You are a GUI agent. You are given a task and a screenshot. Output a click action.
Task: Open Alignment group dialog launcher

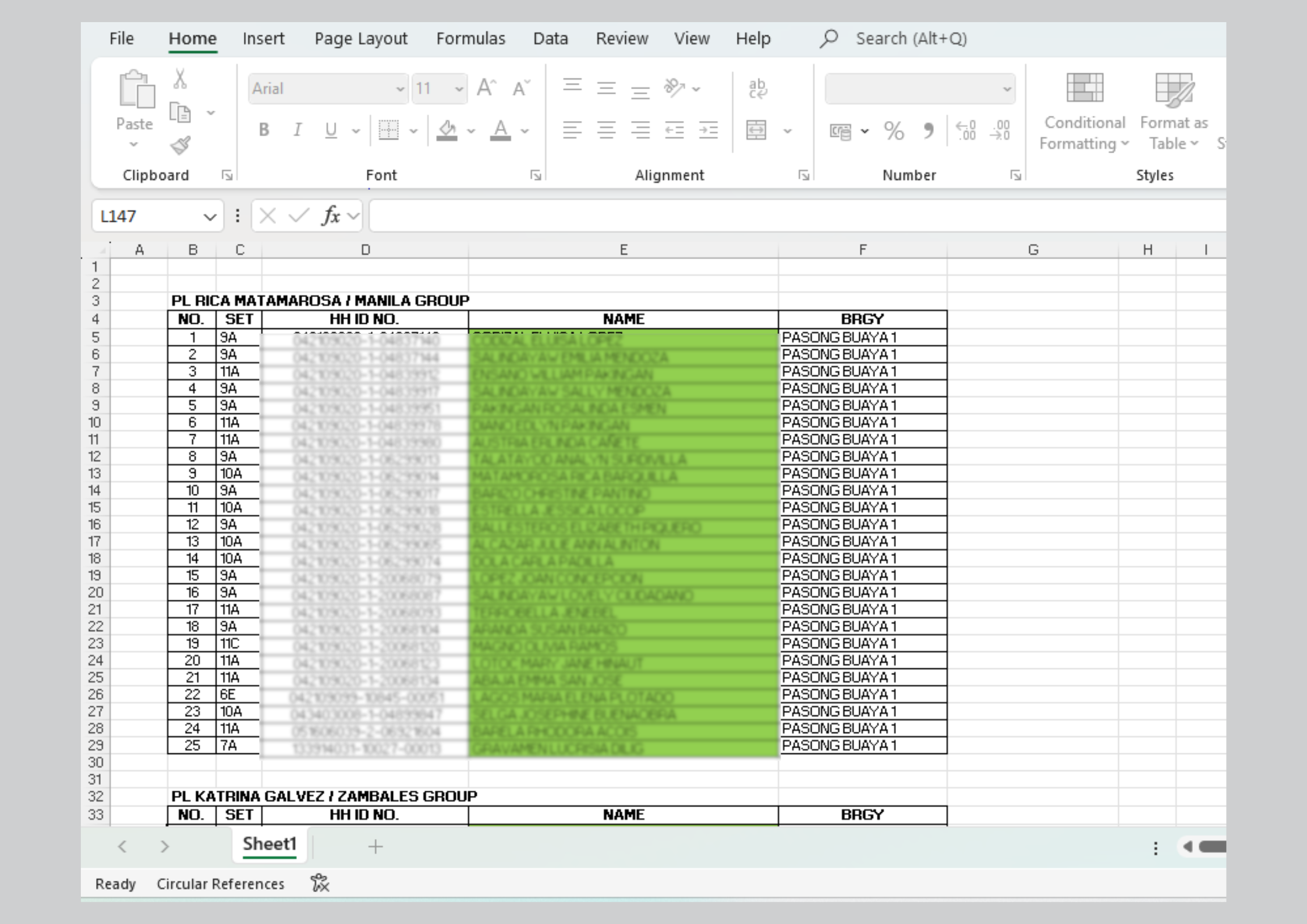point(803,175)
